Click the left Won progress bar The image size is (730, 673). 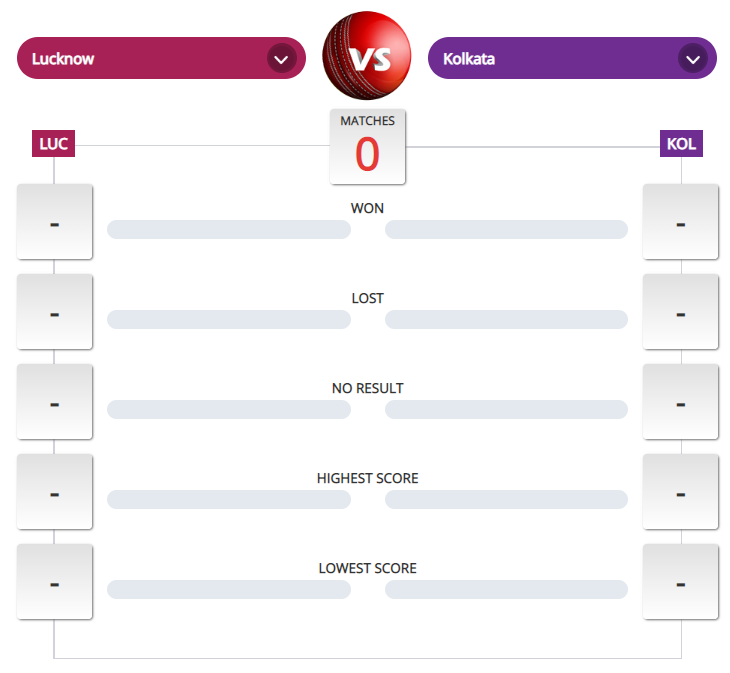[x=229, y=230]
